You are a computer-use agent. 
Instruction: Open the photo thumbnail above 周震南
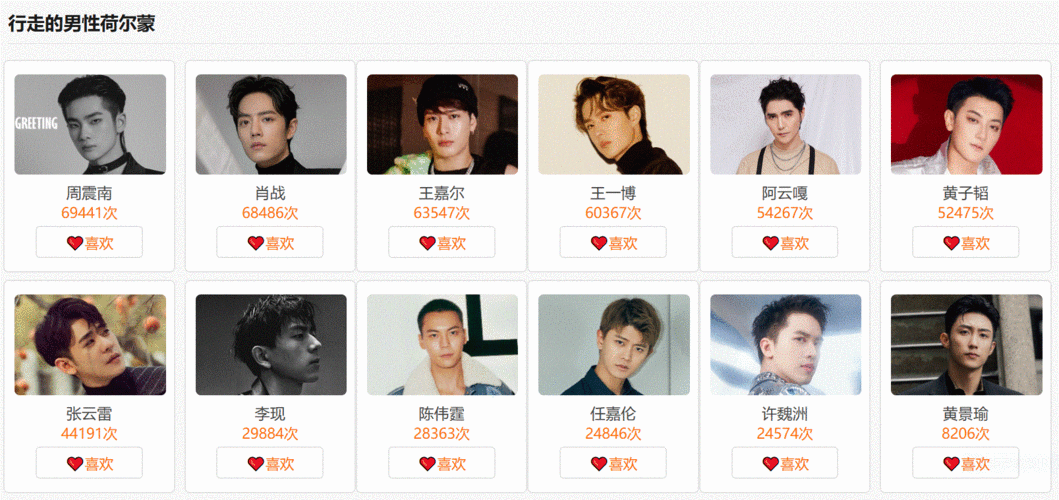[x=90, y=125]
